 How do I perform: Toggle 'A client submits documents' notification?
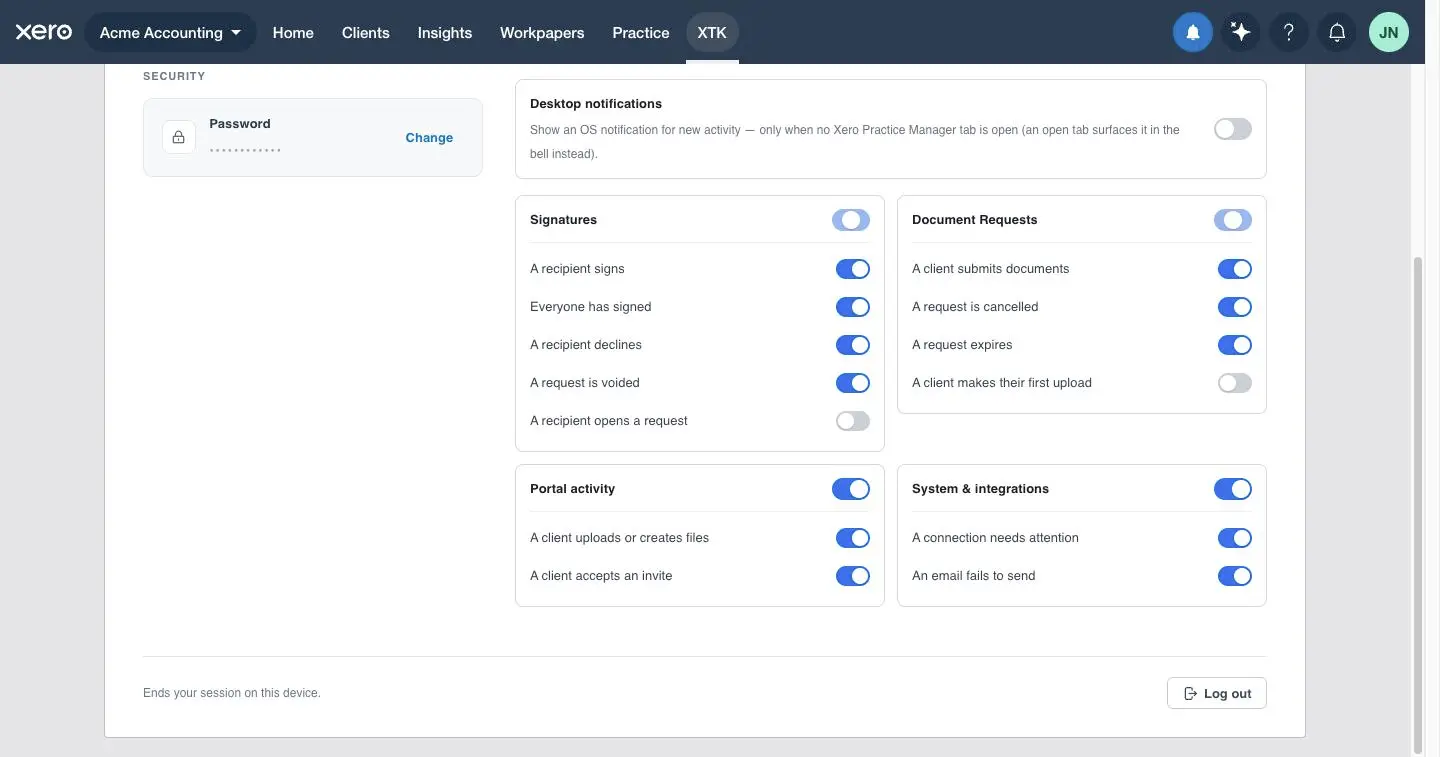(1235, 269)
